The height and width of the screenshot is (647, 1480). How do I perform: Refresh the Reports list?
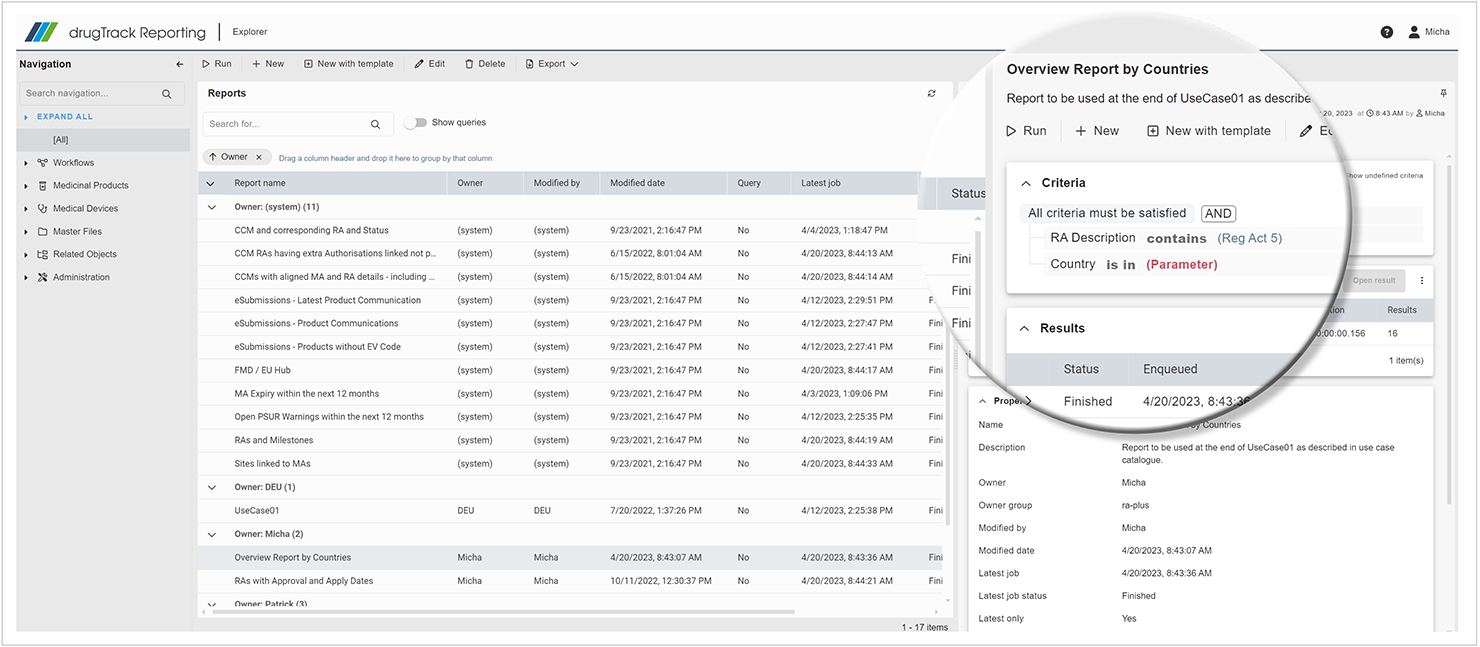point(932,93)
